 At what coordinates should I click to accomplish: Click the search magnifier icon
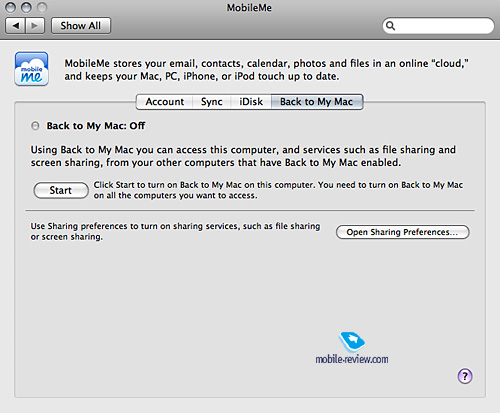tap(390, 26)
